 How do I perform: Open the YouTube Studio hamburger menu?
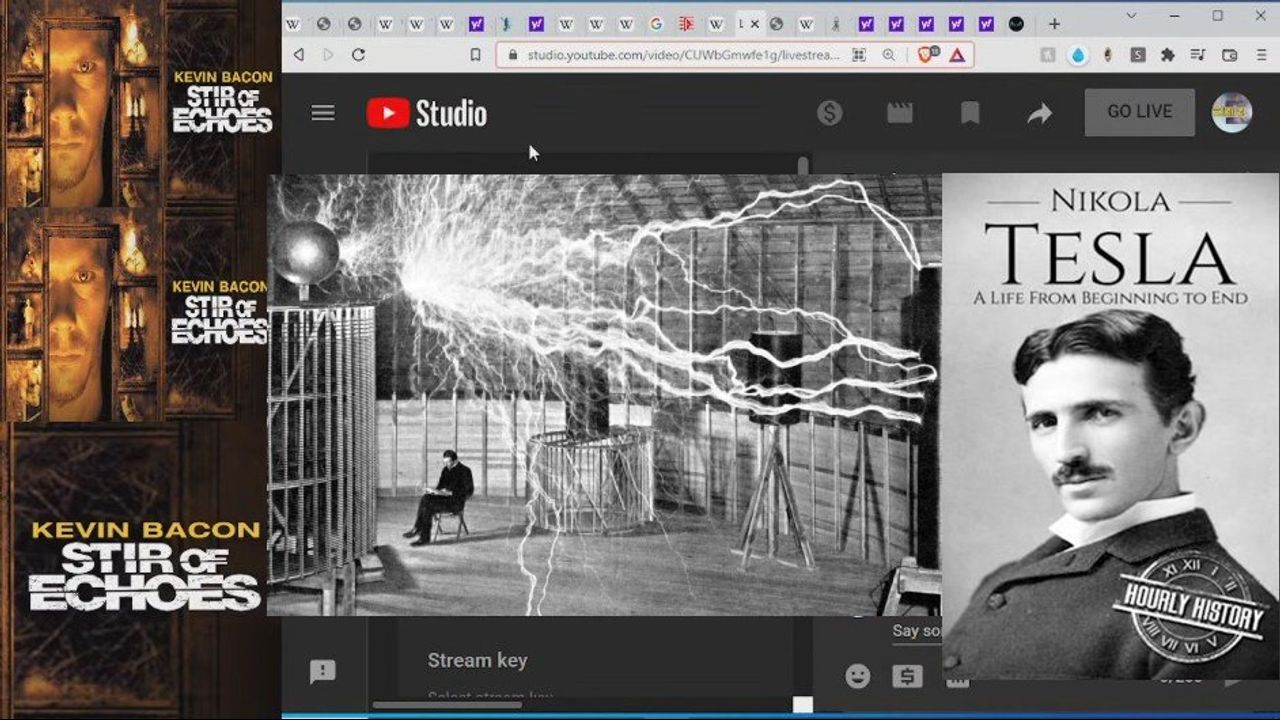point(323,113)
